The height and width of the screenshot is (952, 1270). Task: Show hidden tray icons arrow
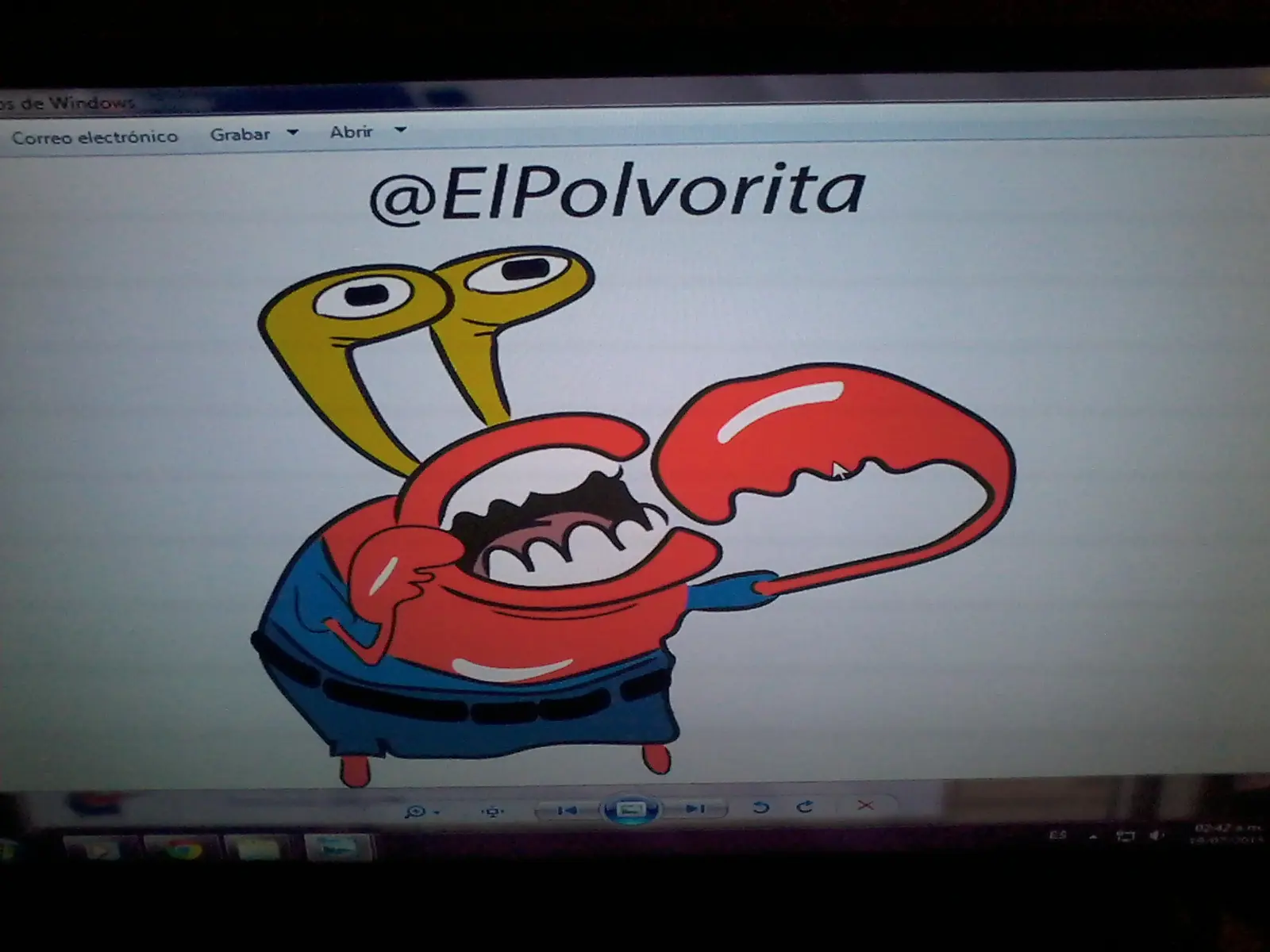pyautogui.click(x=1093, y=836)
